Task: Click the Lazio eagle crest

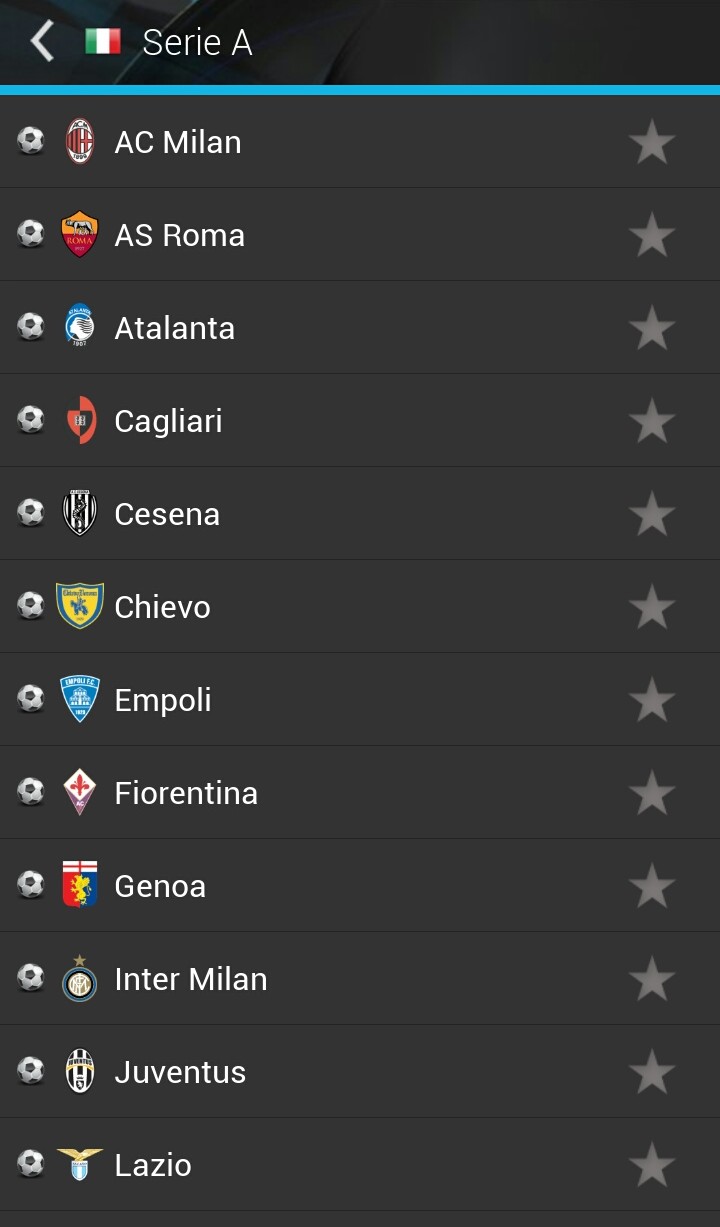Action: [x=80, y=1164]
